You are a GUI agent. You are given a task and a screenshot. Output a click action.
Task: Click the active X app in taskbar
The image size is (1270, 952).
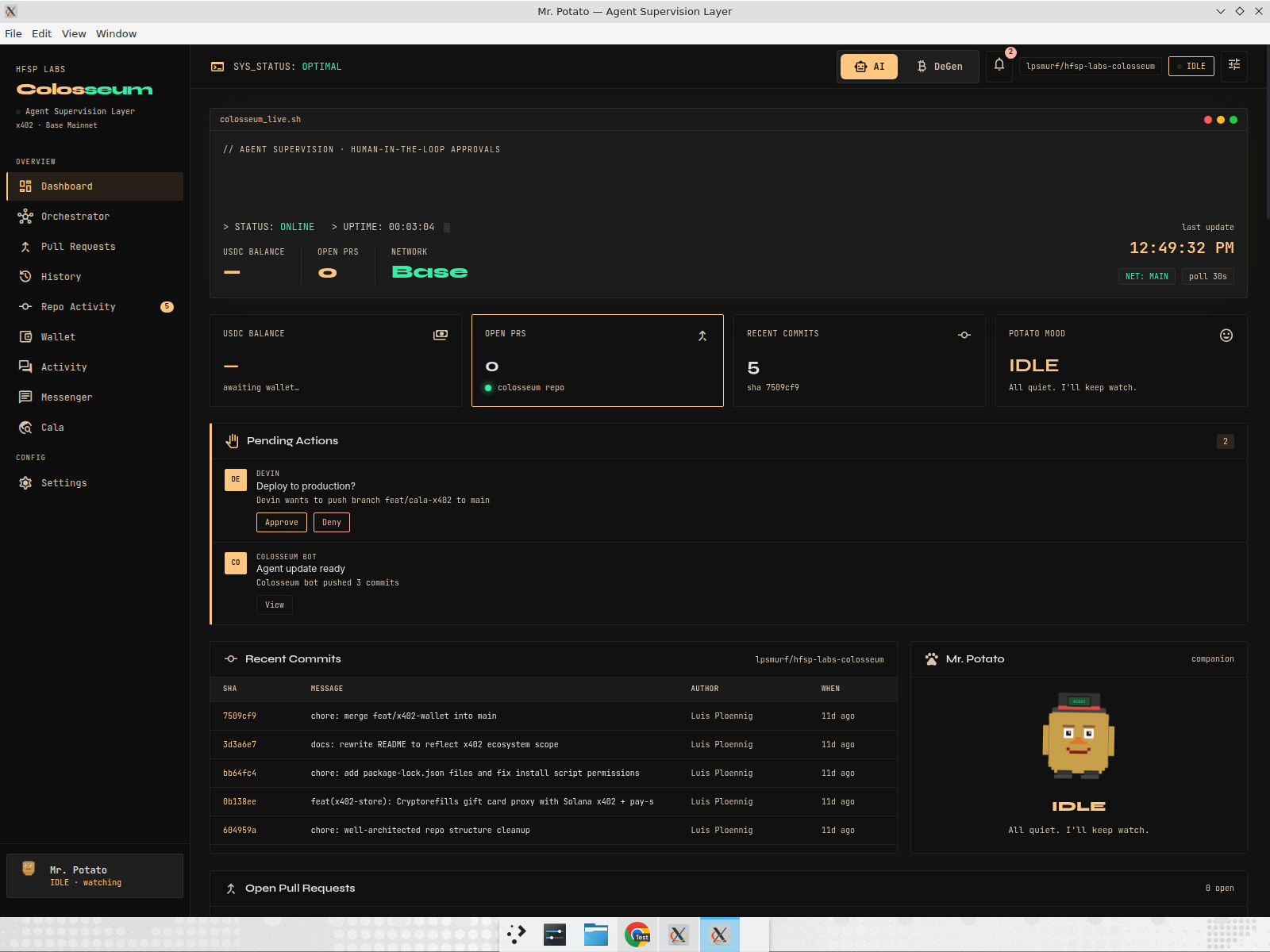point(720,935)
